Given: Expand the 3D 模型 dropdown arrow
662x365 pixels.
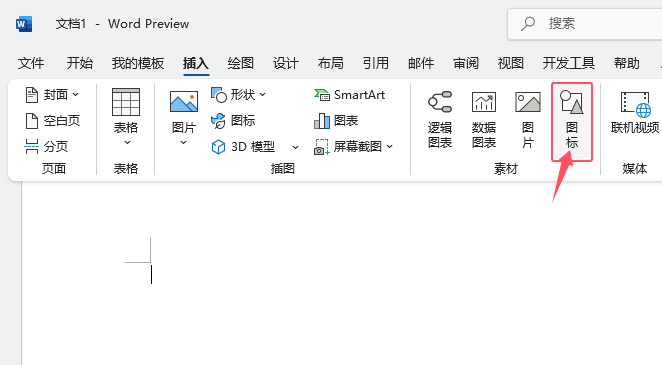Looking at the screenshot, I should pyautogui.click(x=296, y=147).
